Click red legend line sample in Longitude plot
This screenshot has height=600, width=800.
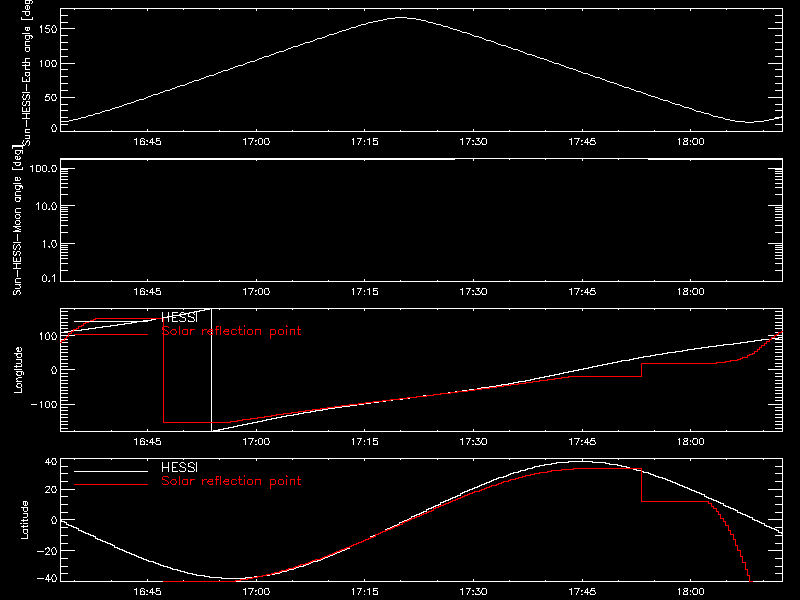(x=111, y=335)
